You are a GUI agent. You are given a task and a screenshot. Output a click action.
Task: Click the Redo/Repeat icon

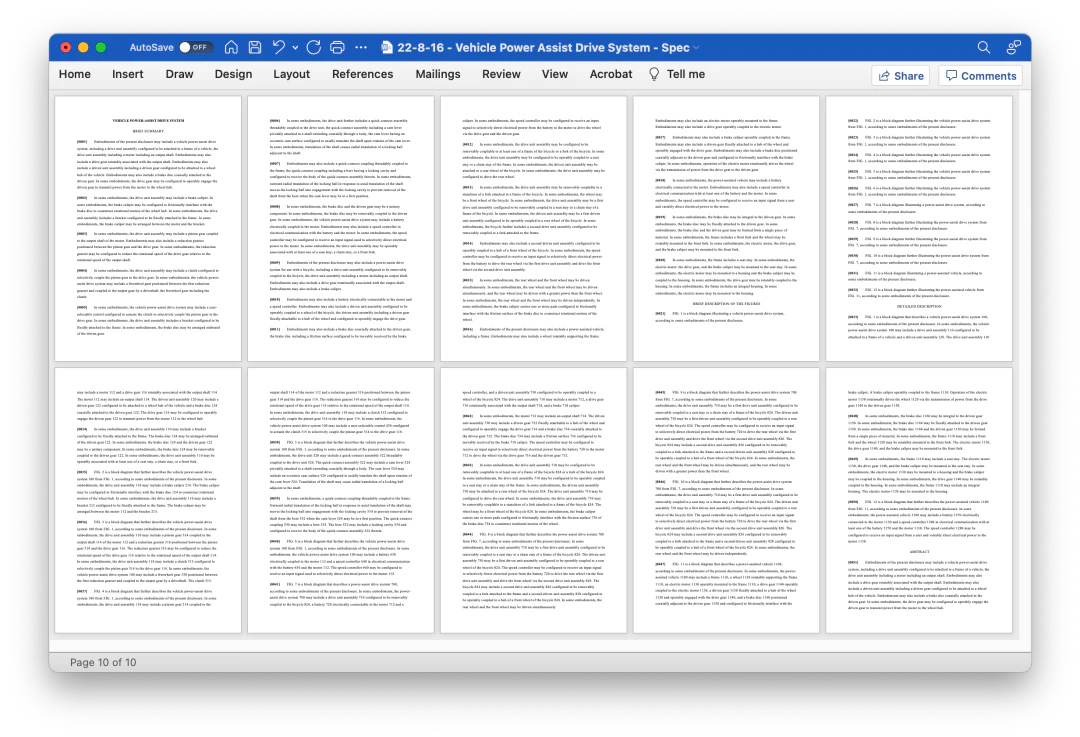(313, 47)
